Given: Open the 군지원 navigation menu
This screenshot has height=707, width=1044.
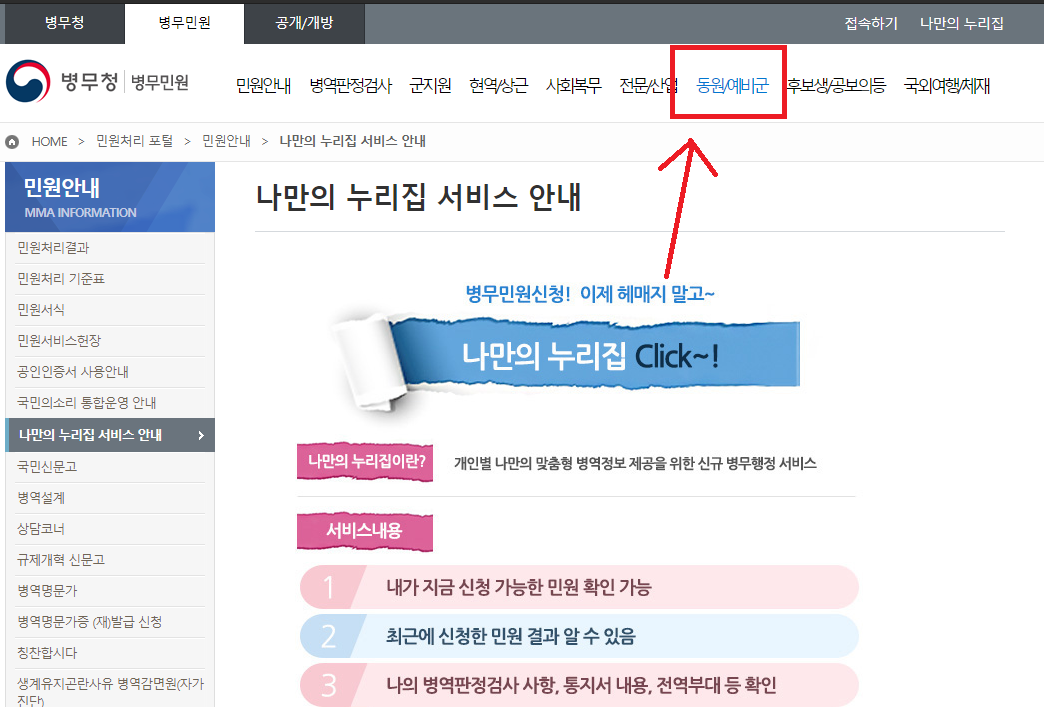Looking at the screenshot, I should pos(430,85).
